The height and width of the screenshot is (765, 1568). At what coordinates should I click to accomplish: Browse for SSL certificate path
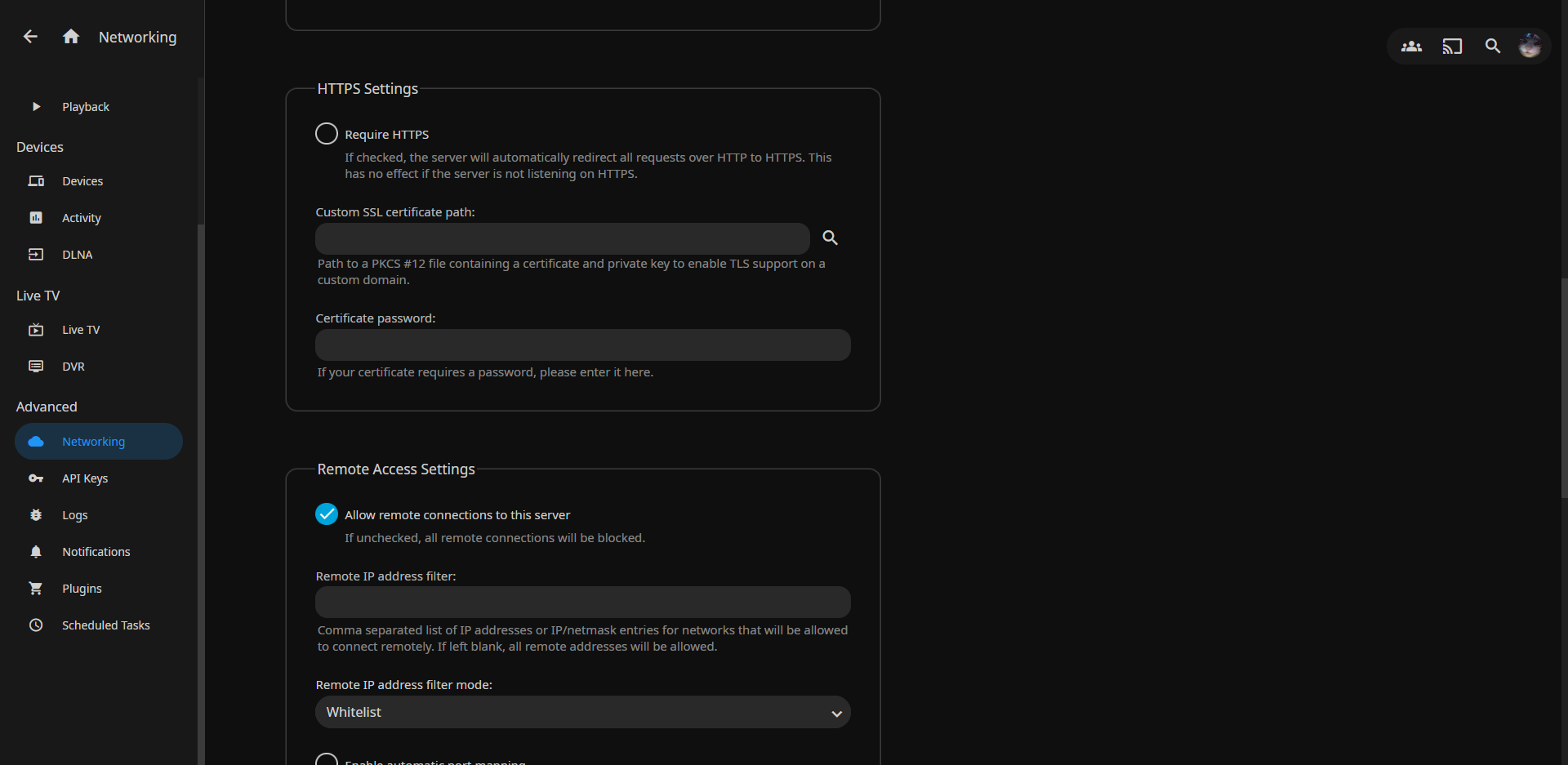click(830, 238)
